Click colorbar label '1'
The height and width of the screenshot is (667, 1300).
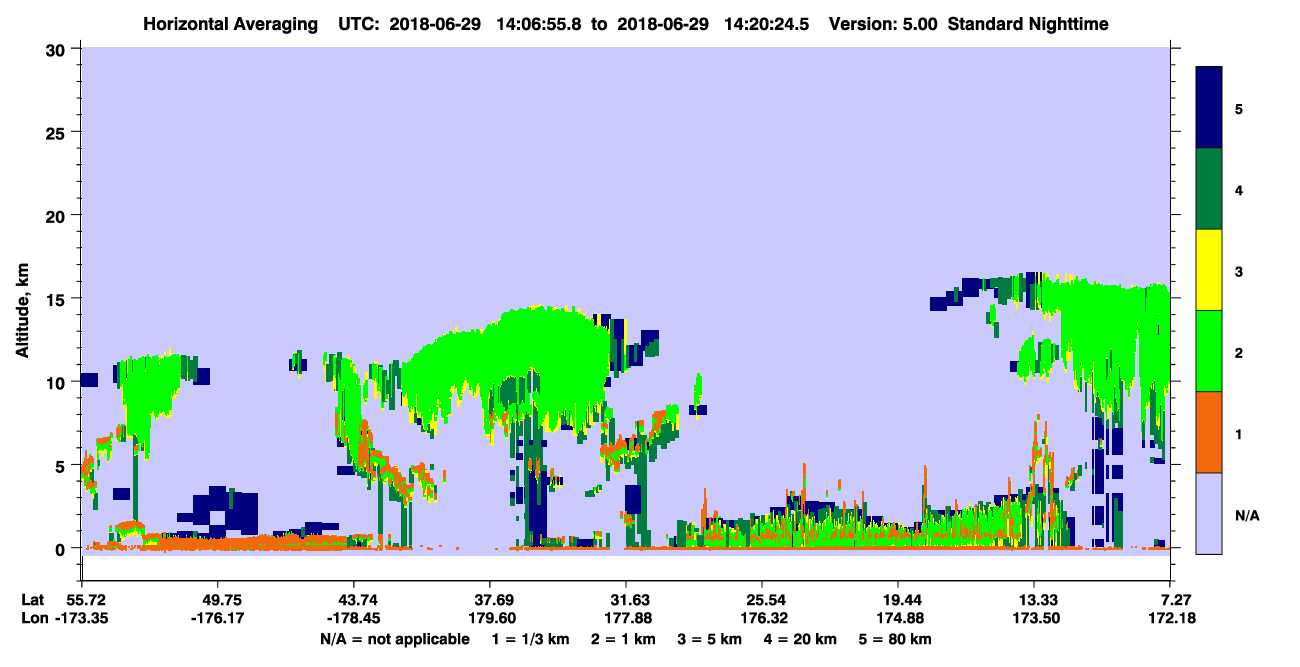tap(1239, 432)
